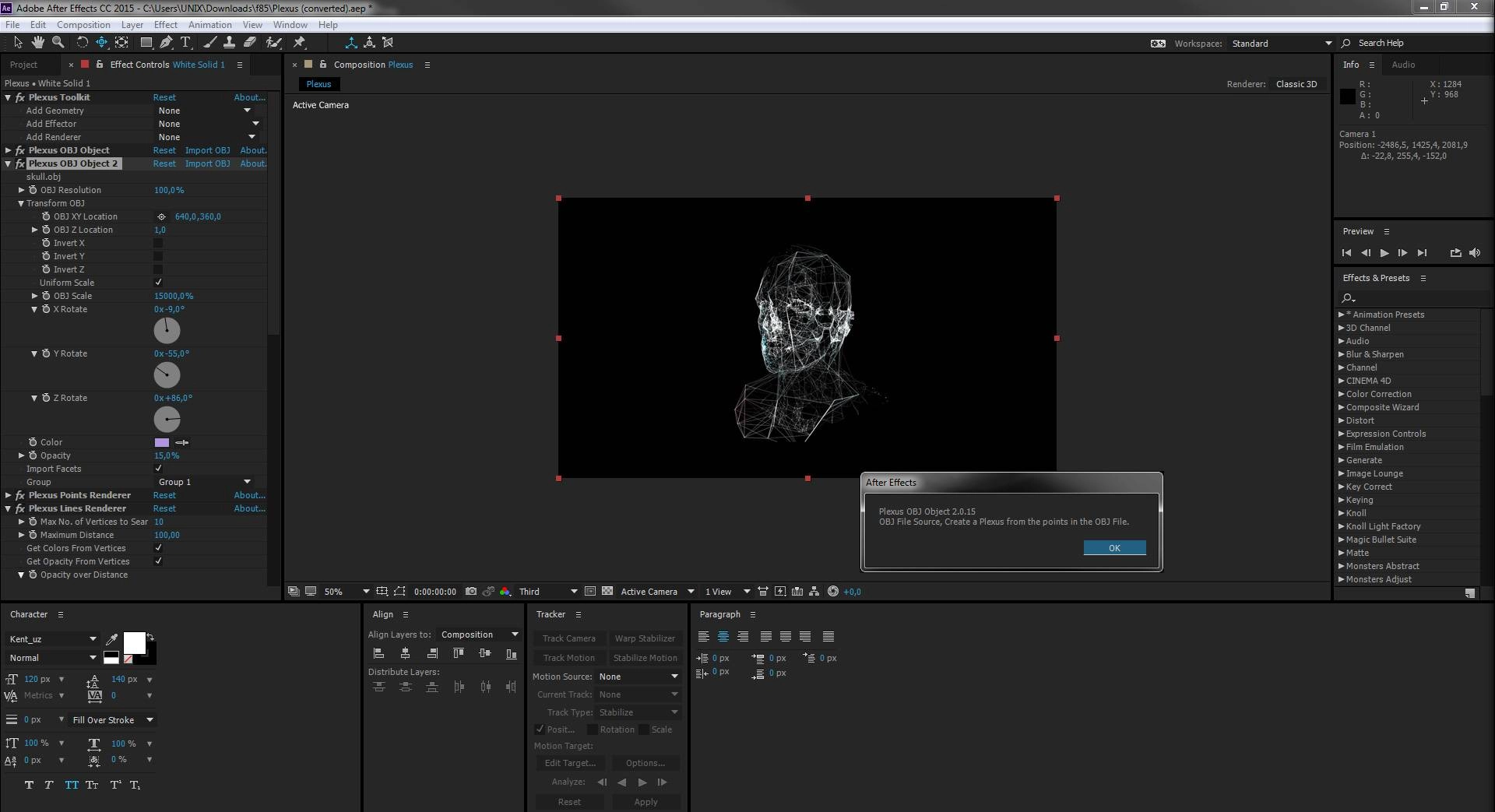The width and height of the screenshot is (1495, 812).
Task: Select the Clone Stamp tool
Action: pos(229,42)
